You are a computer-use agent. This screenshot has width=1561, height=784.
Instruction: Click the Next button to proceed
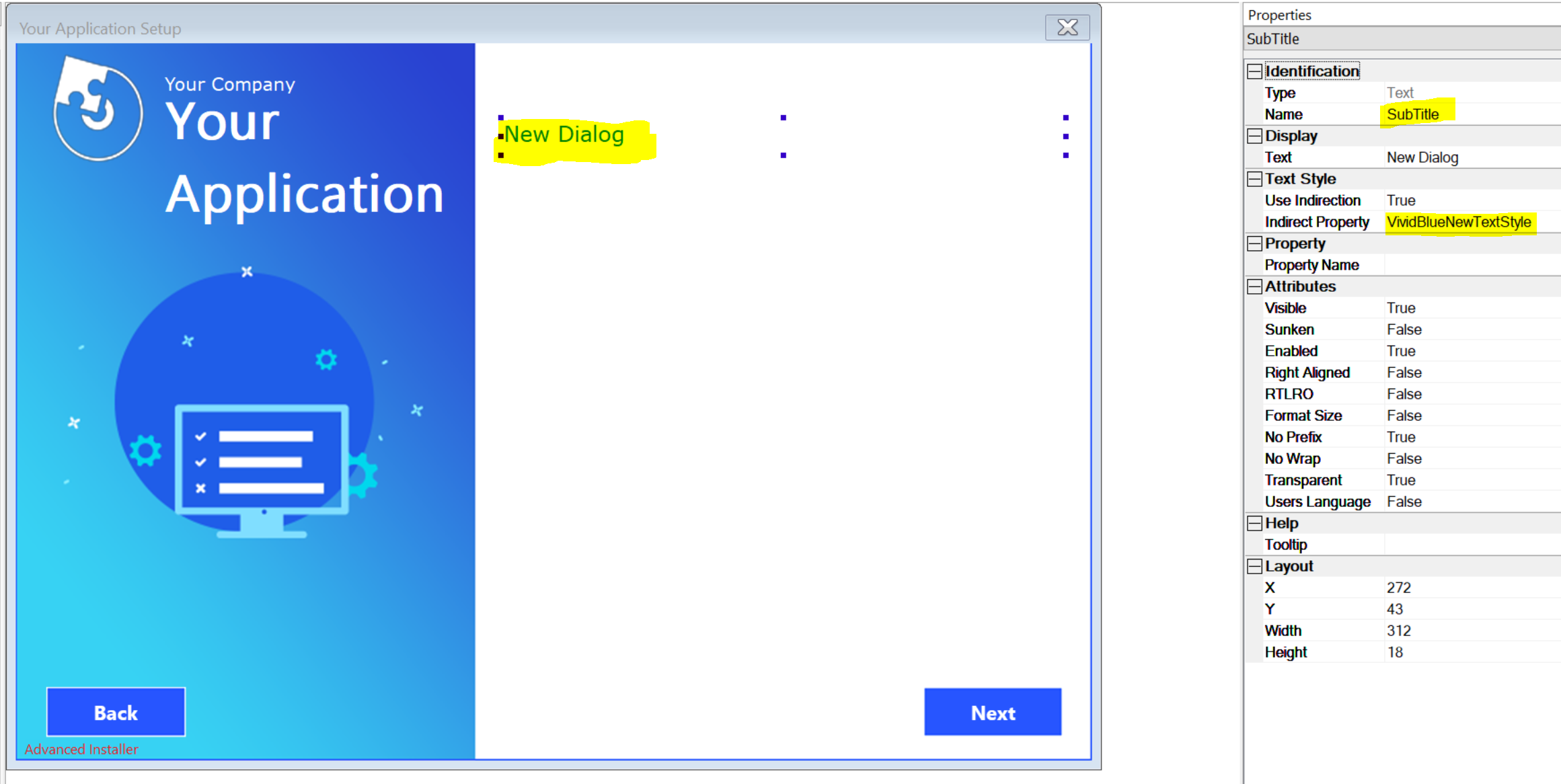(x=993, y=712)
